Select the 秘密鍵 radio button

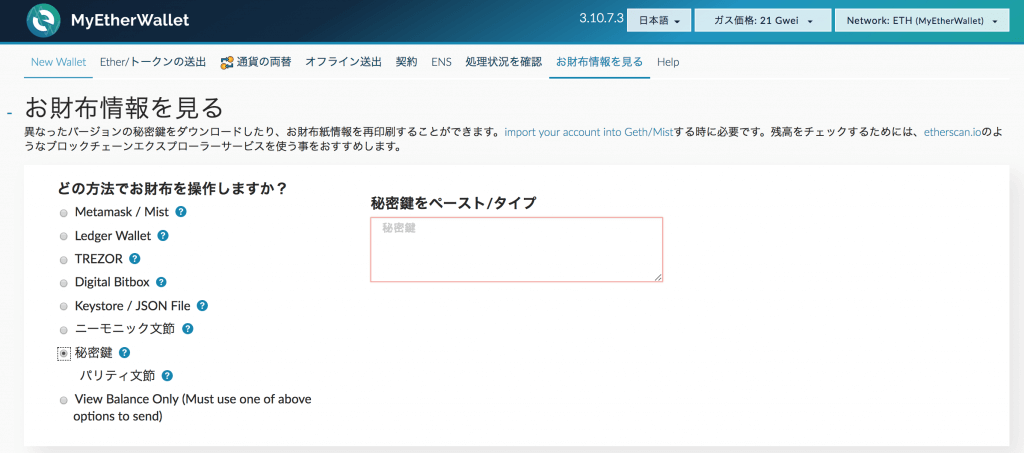point(63,353)
